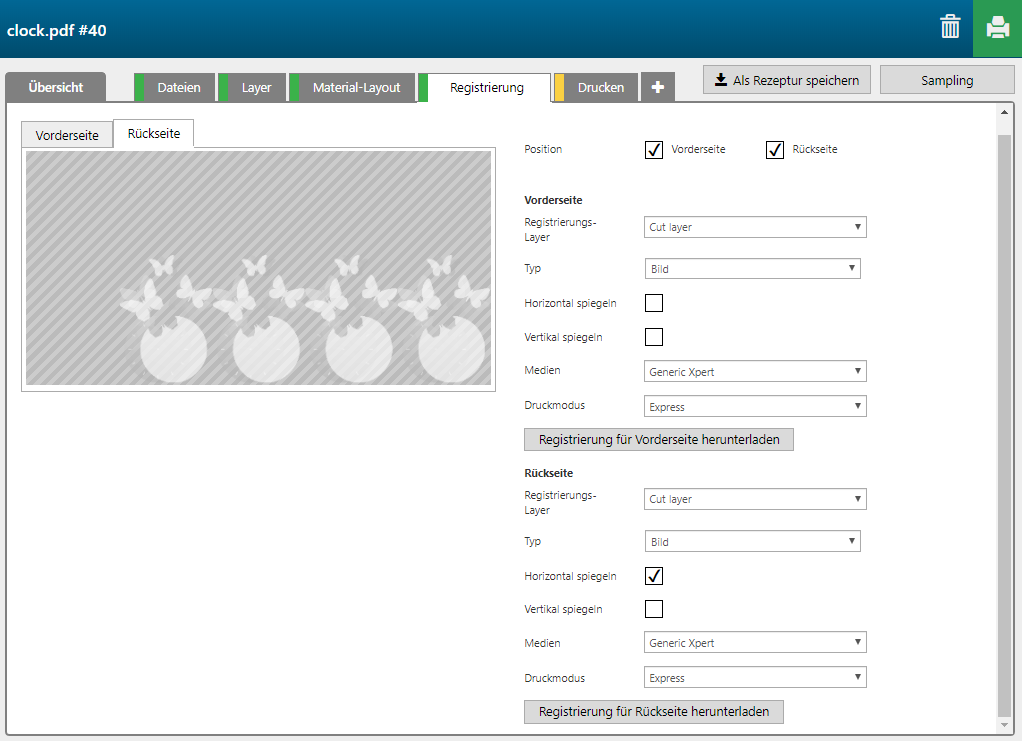Select the Vorderseite preview tab
Image resolution: width=1022 pixels, height=741 pixels.
point(67,135)
